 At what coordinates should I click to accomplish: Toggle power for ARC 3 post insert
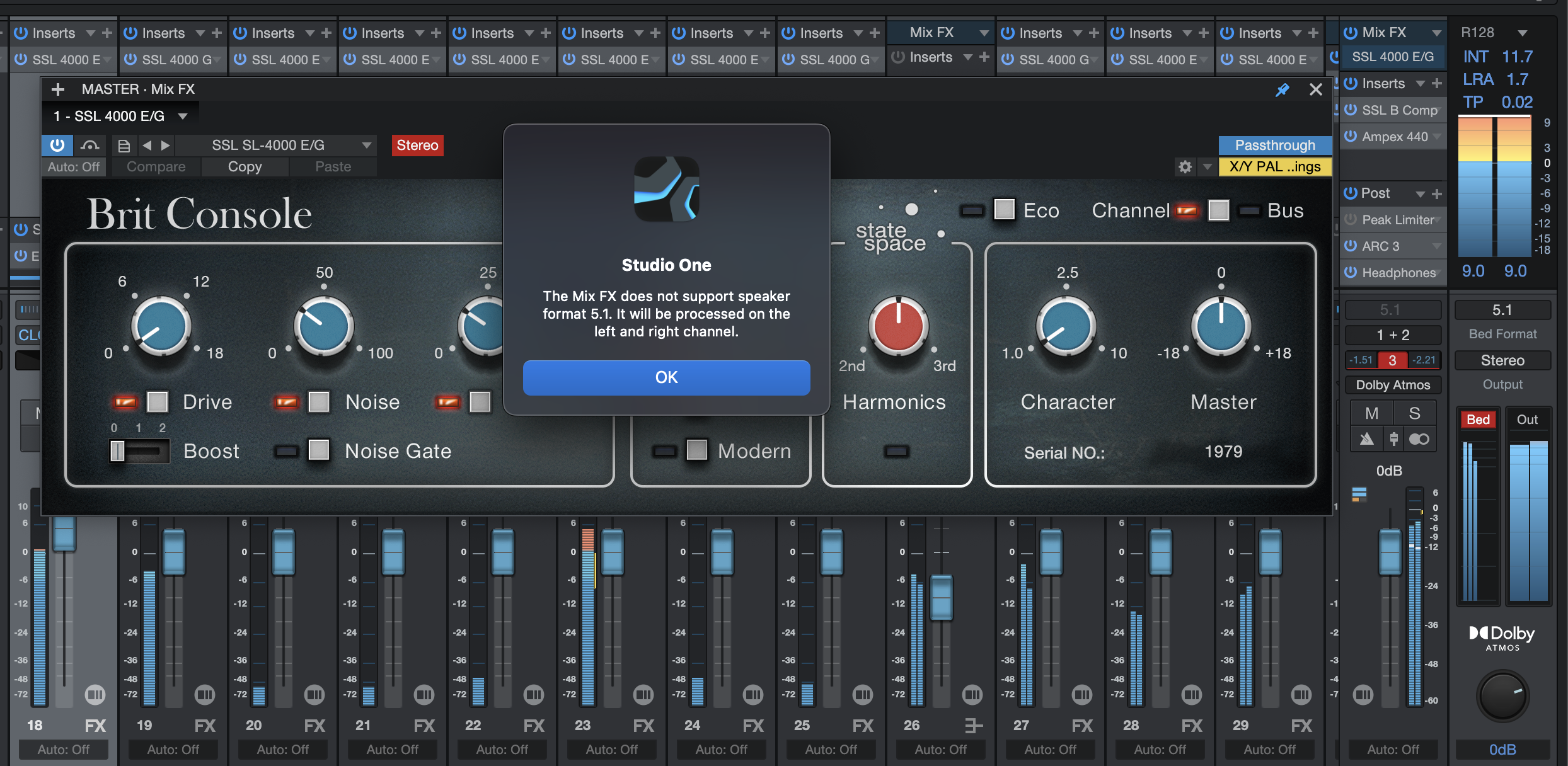[x=1350, y=246]
